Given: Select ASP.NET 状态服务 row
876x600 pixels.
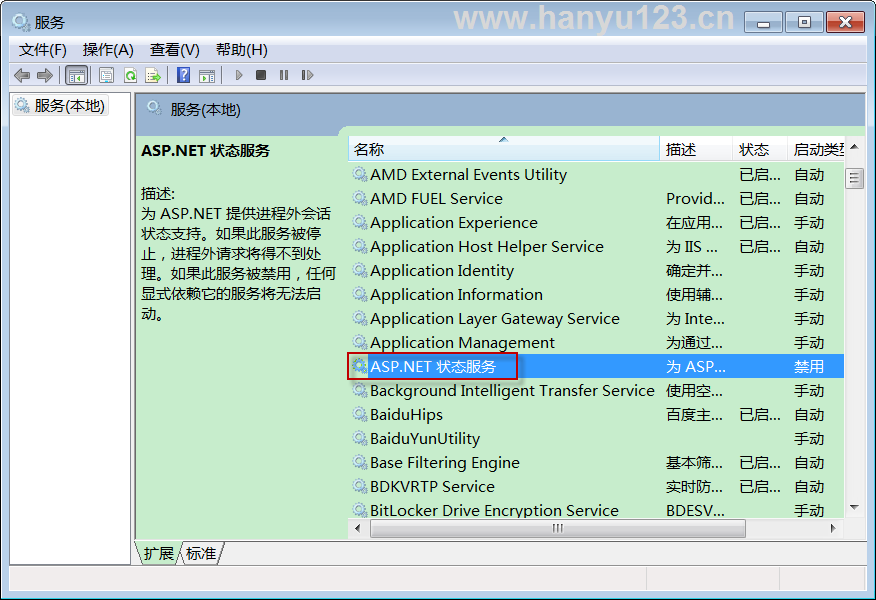Looking at the screenshot, I should 596,366.
